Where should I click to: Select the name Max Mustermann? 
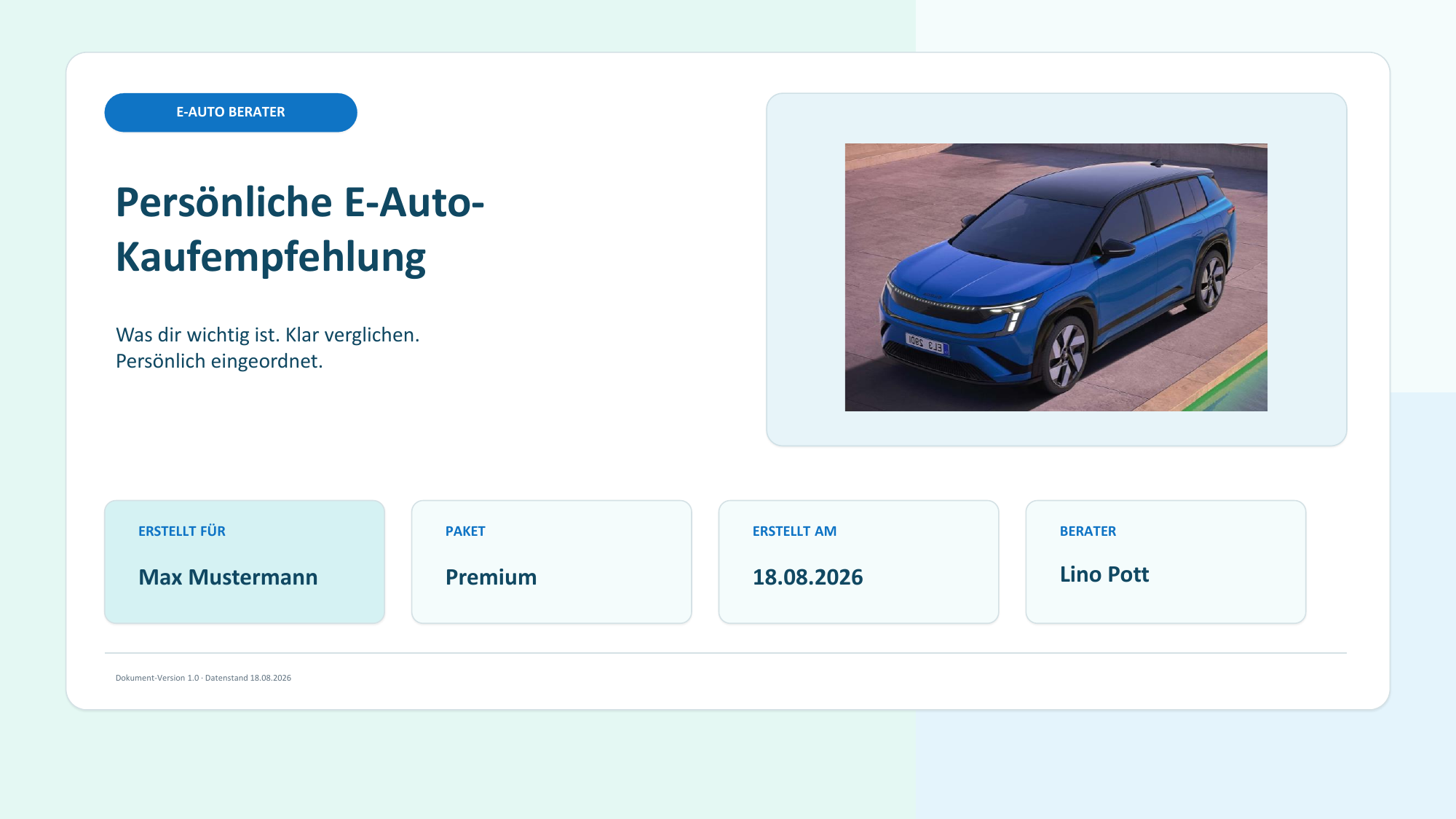pos(228,577)
